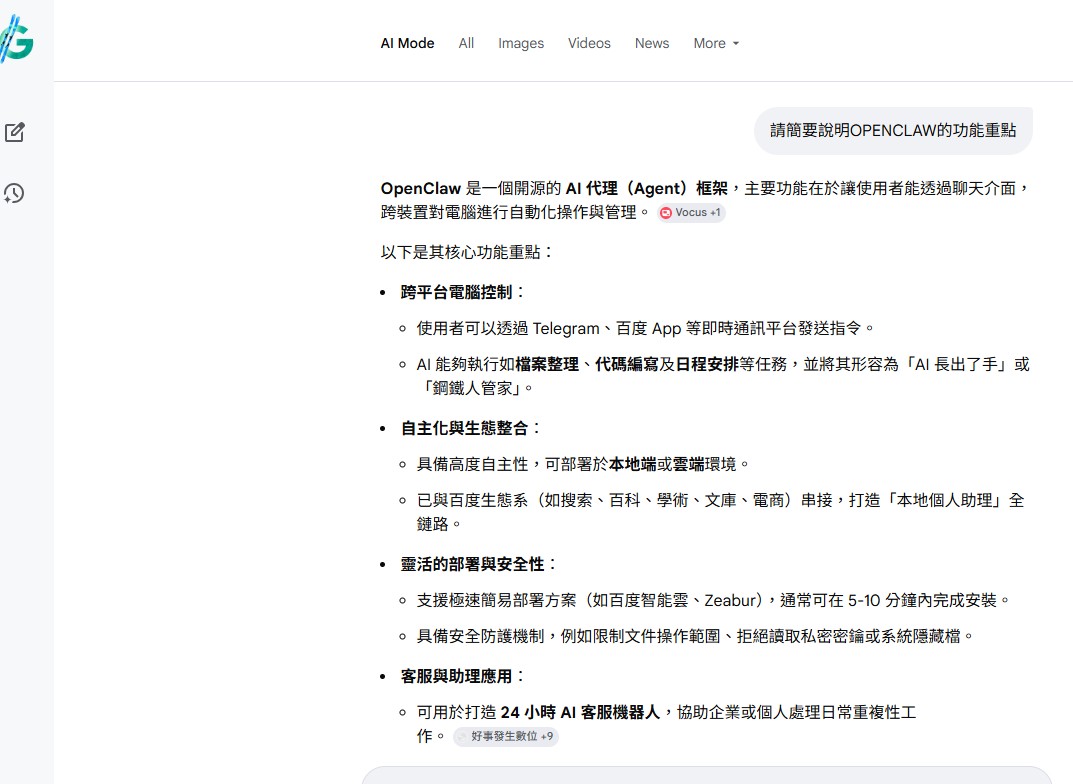Click the 客服與助理應用 heading
1073x784 pixels.
[x=458, y=676]
